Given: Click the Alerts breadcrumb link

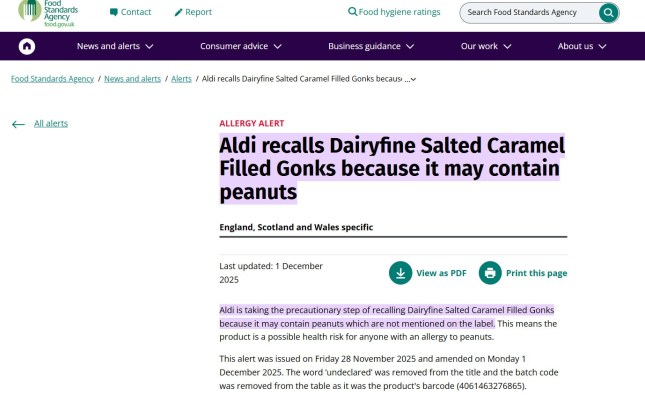Looking at the screenshot, I should (181, 78).
